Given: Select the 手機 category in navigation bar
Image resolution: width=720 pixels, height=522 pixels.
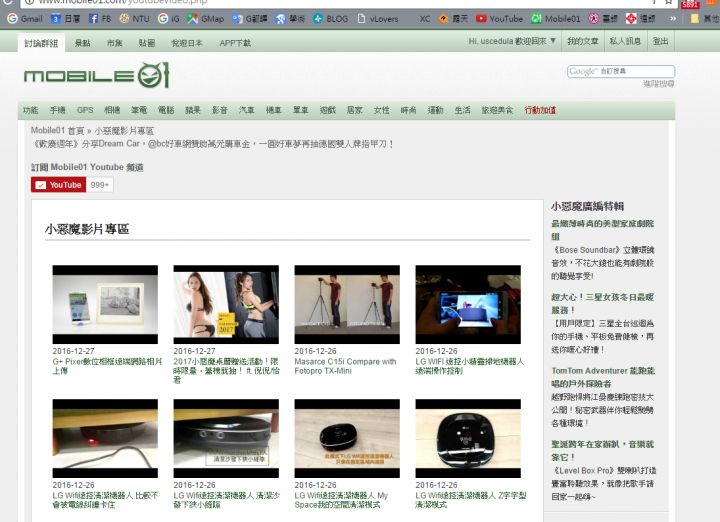Looking at the screenshot, I should pos(57,110).
